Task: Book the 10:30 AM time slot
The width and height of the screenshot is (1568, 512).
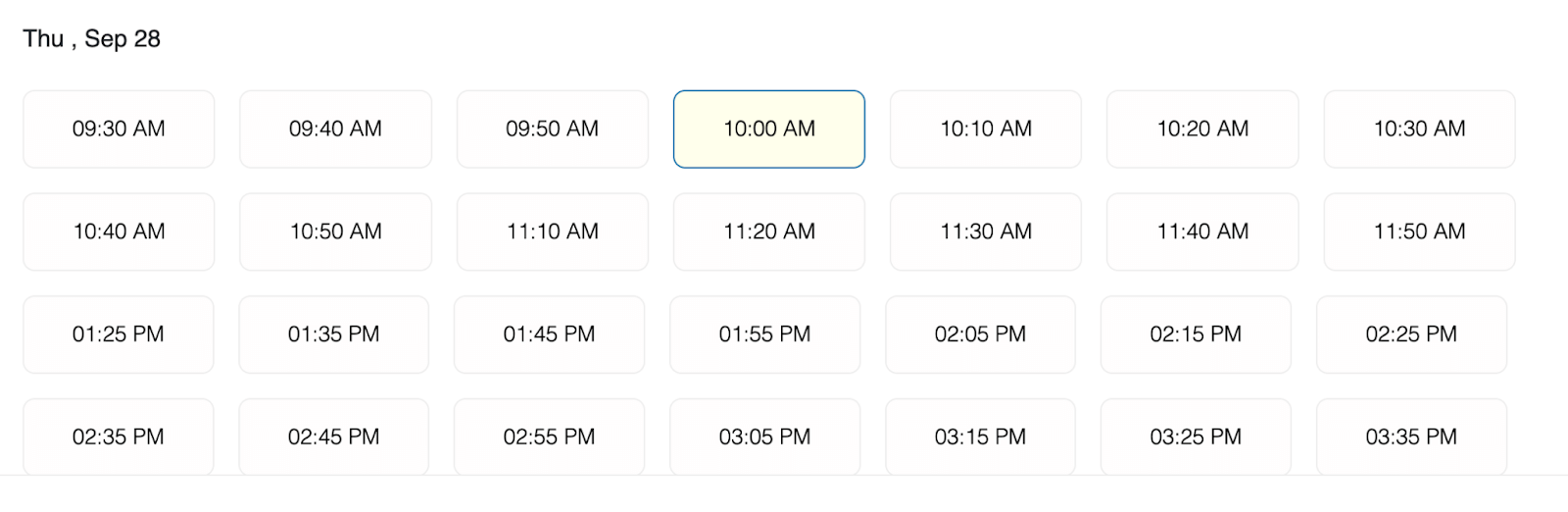Action: pos(1419,129)
